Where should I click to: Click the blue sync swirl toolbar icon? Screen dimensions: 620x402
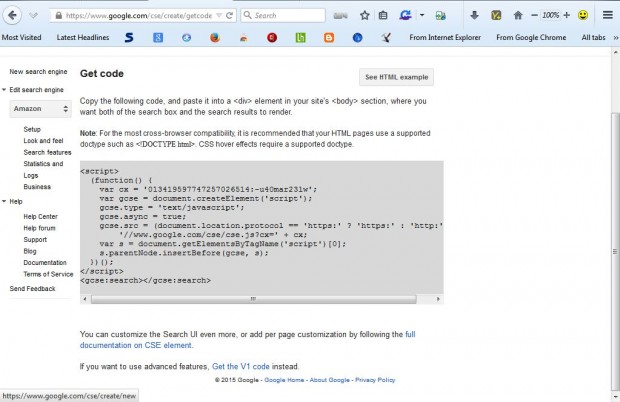(x=405, y=15)
